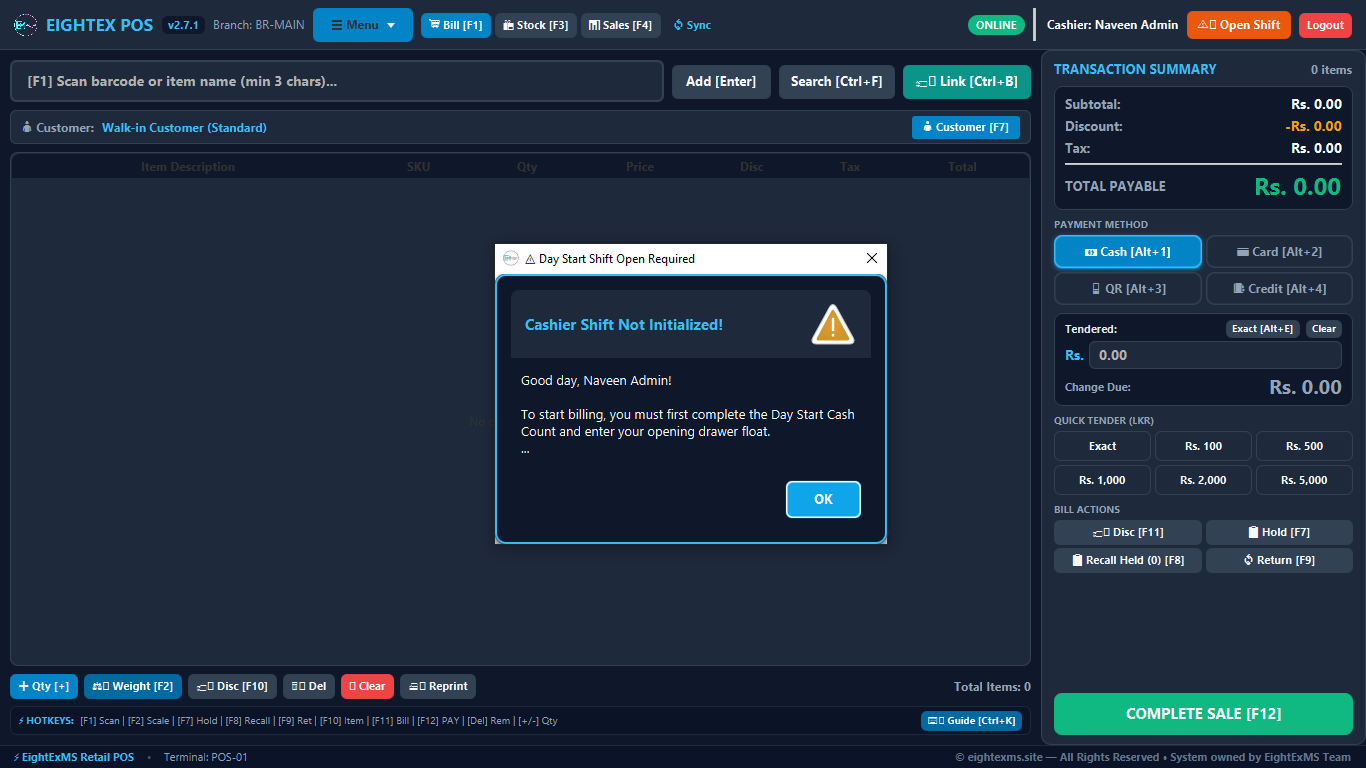Click the Link [Ctrl+B] button

click(967, 81)
